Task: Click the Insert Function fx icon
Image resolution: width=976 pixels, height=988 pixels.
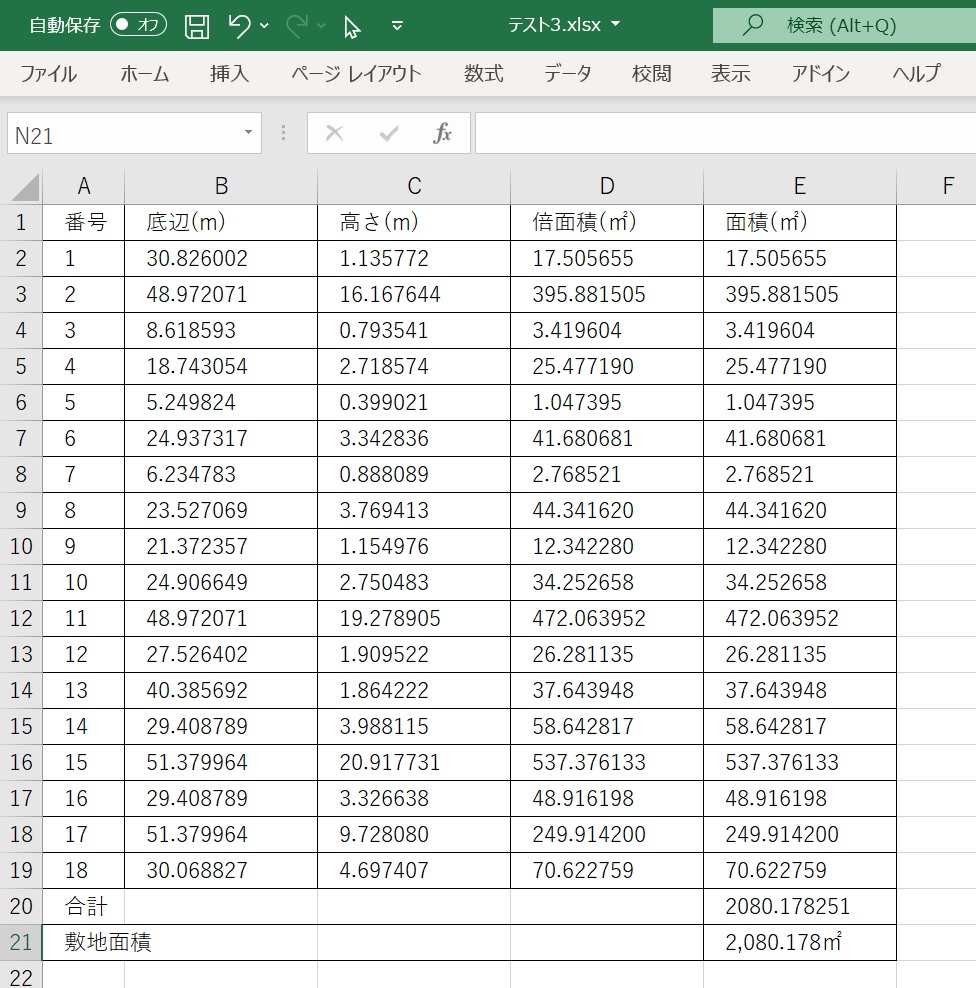Action: click(x=442, y=134)
